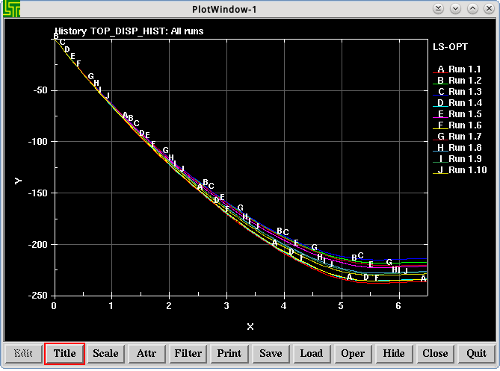Open the Scale options
The height and width of the screenshot is (371, 500).
point(105,353)
